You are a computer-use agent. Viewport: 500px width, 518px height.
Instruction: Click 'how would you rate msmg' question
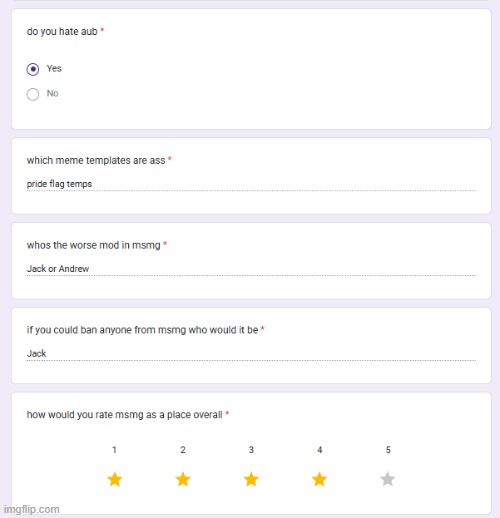point(124,415)
